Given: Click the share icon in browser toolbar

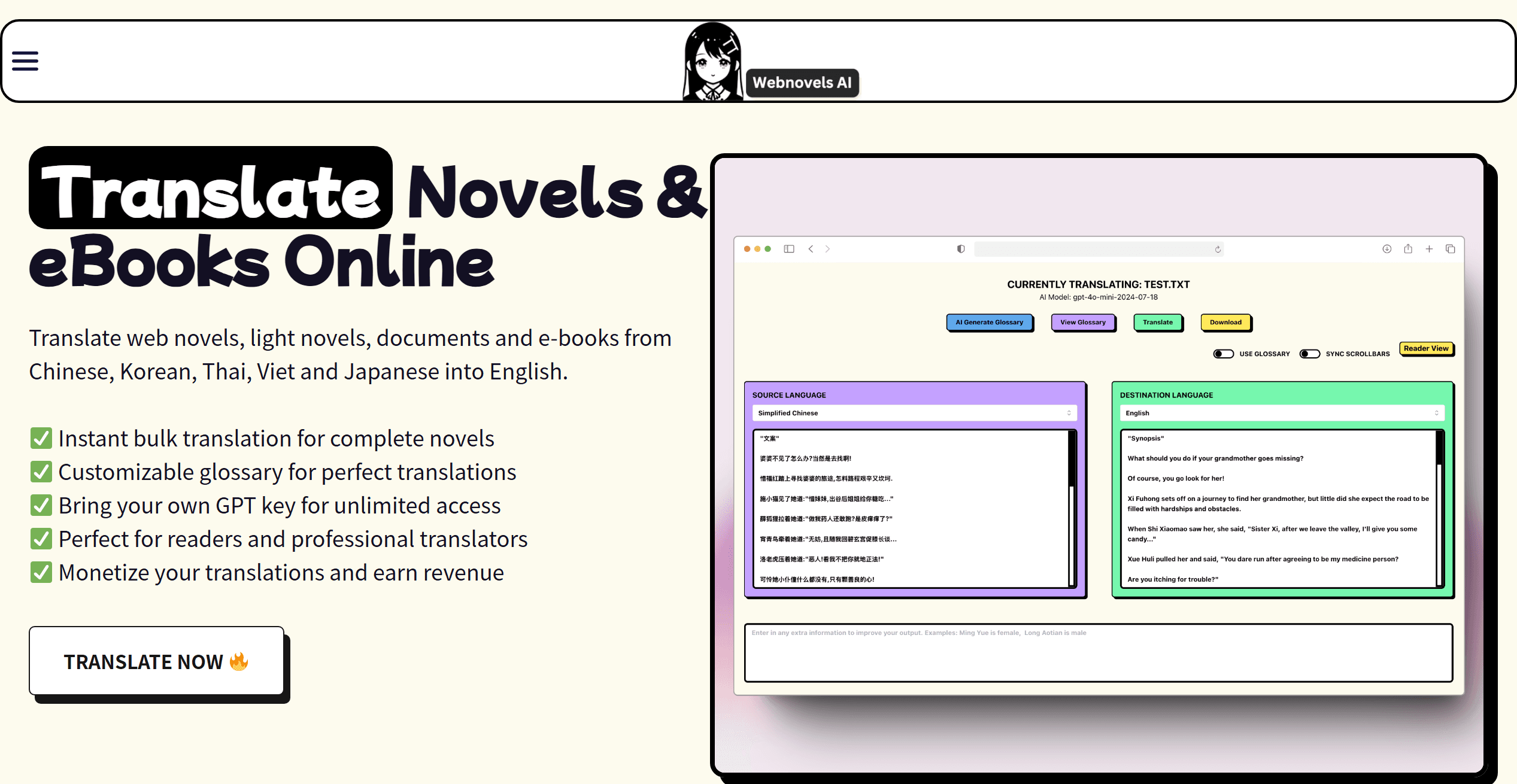Looking at the screenshot, I should pyautogui.click(x=1408, y=249).
